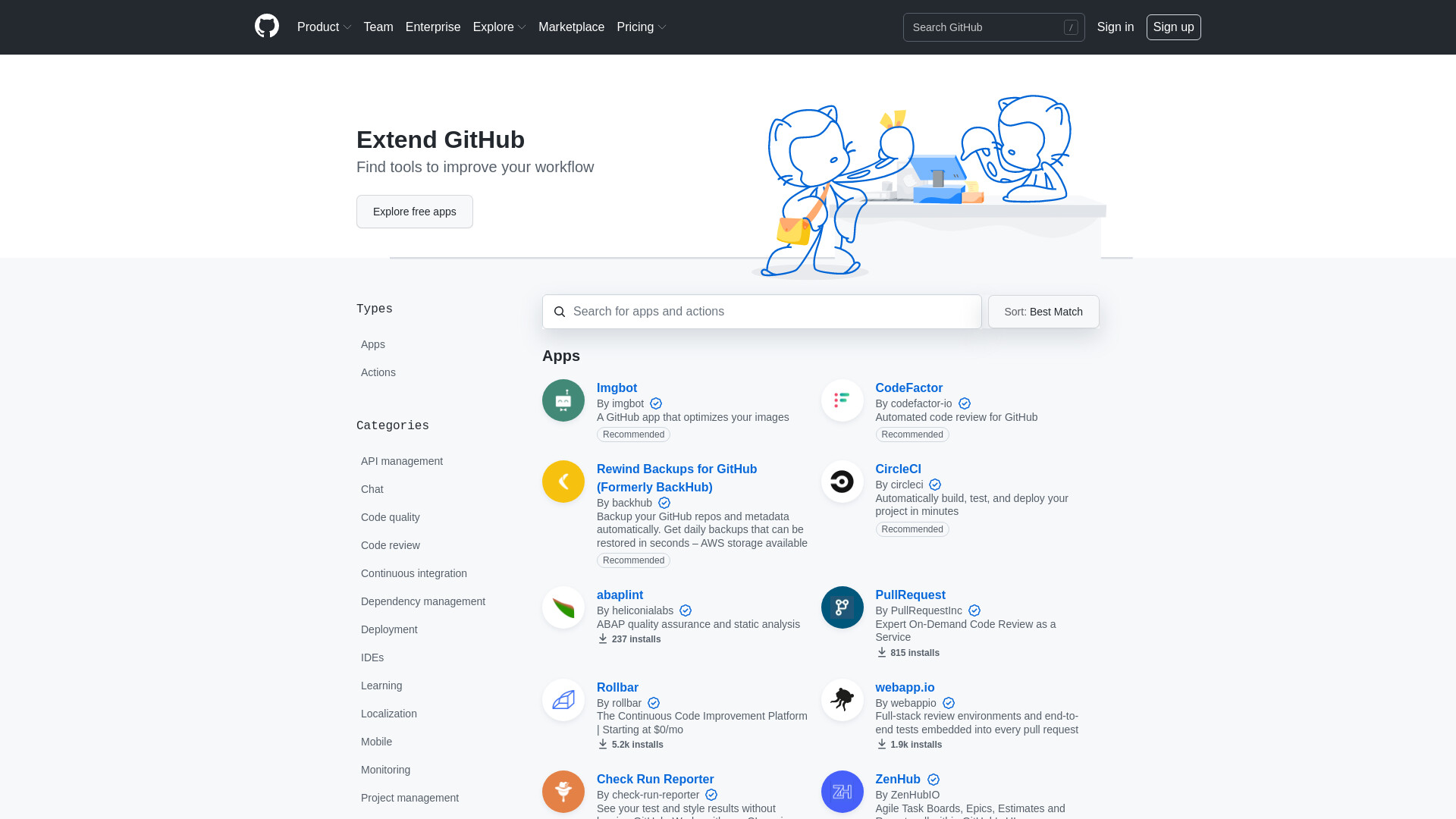Open the webapp.io app icon
The height and width of the screenshot is (819, 1456).
pos(843,700)
